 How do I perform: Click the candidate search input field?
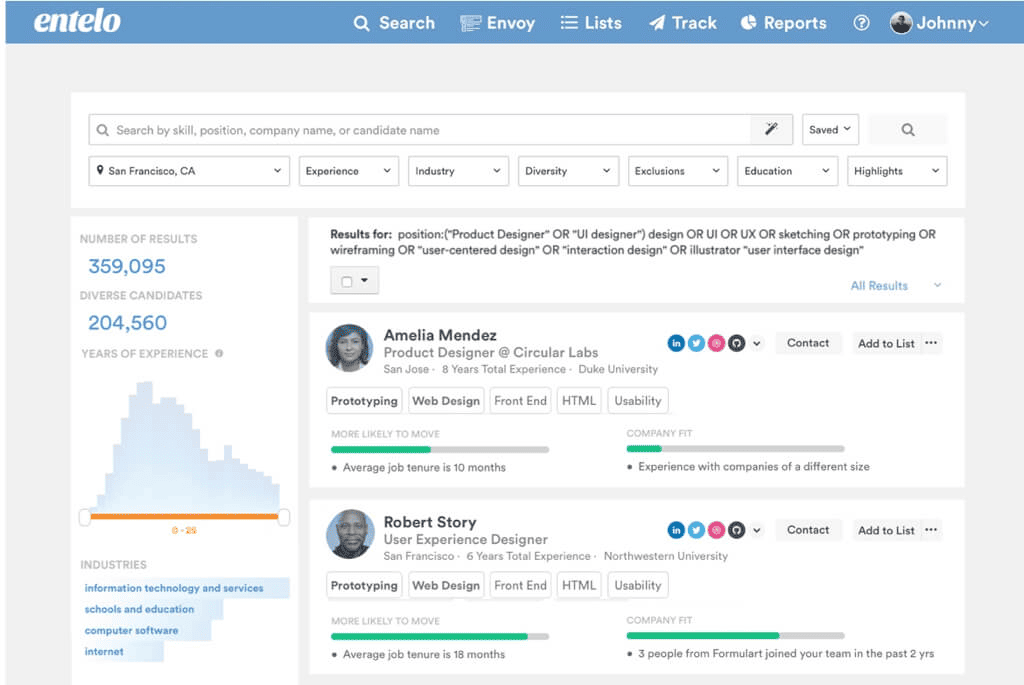[x=420, y=130]
